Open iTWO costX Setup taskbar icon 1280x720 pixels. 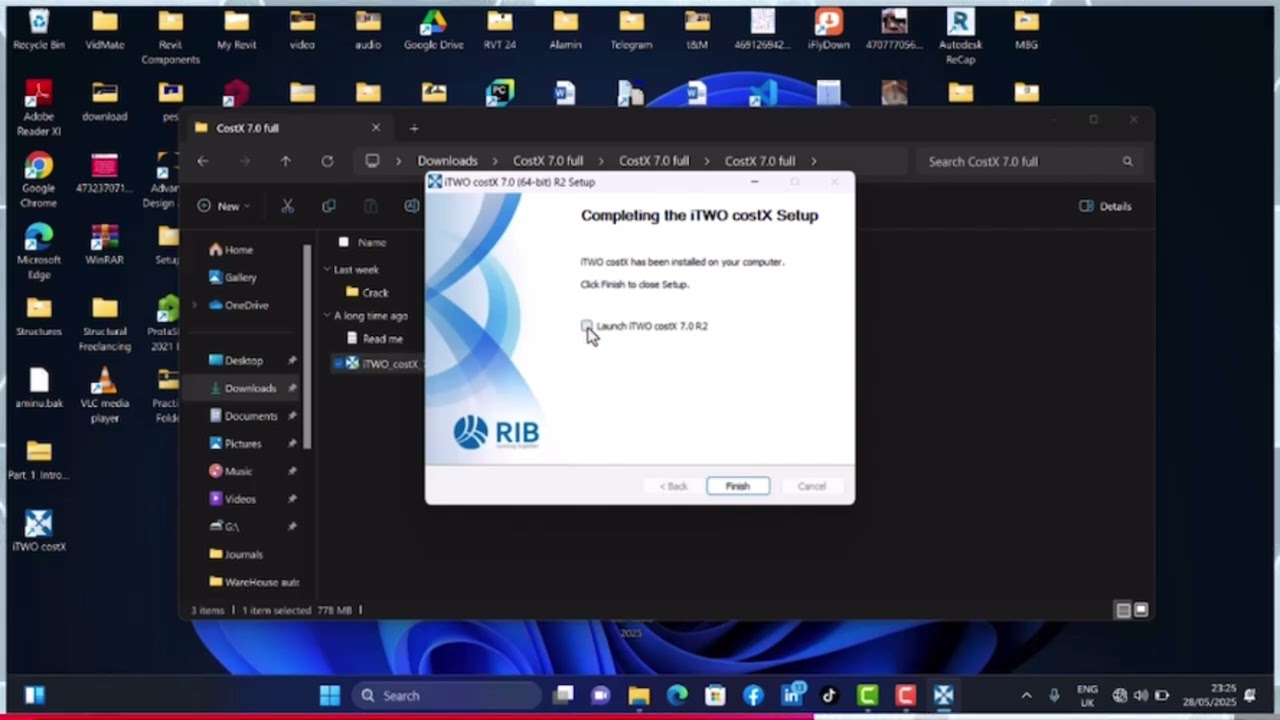(x=943, y=695)
